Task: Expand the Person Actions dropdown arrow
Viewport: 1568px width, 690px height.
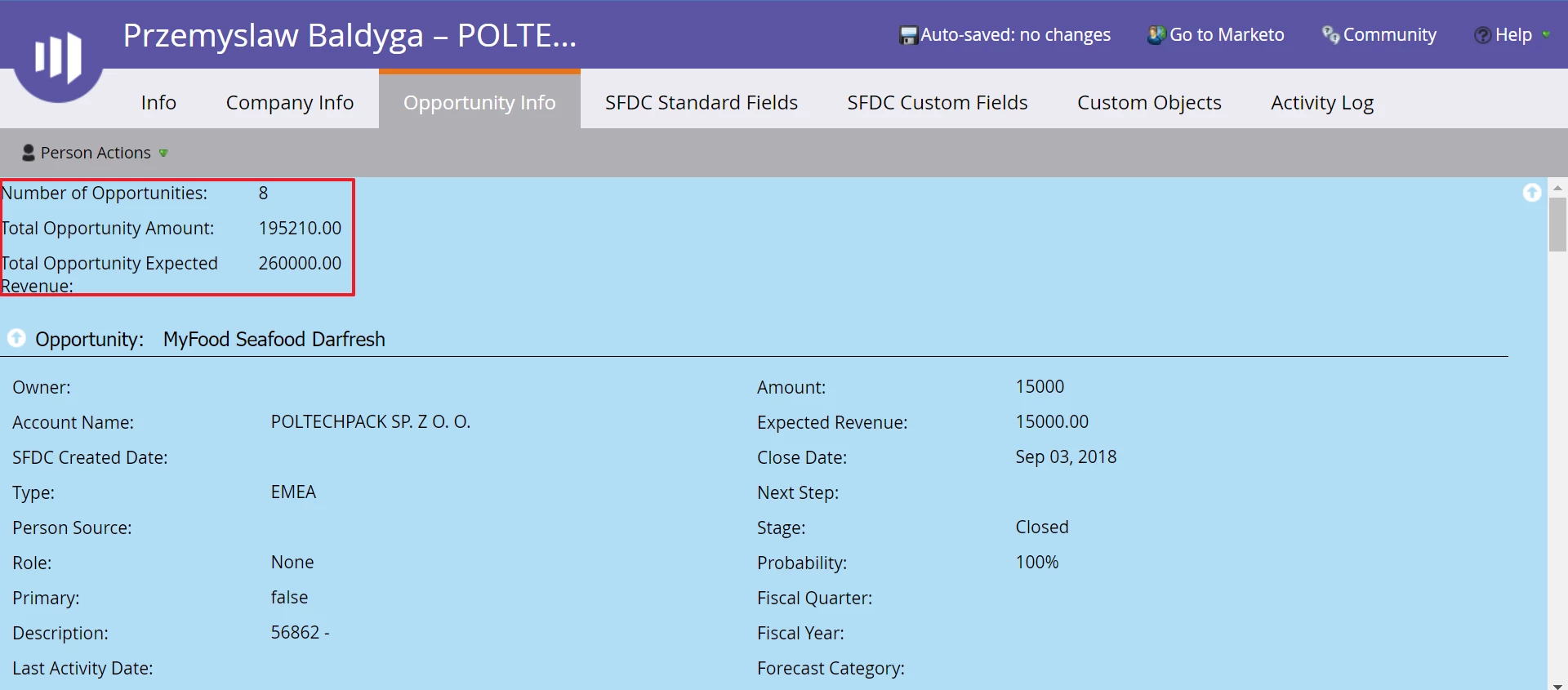Action: [x=163, y=153]
